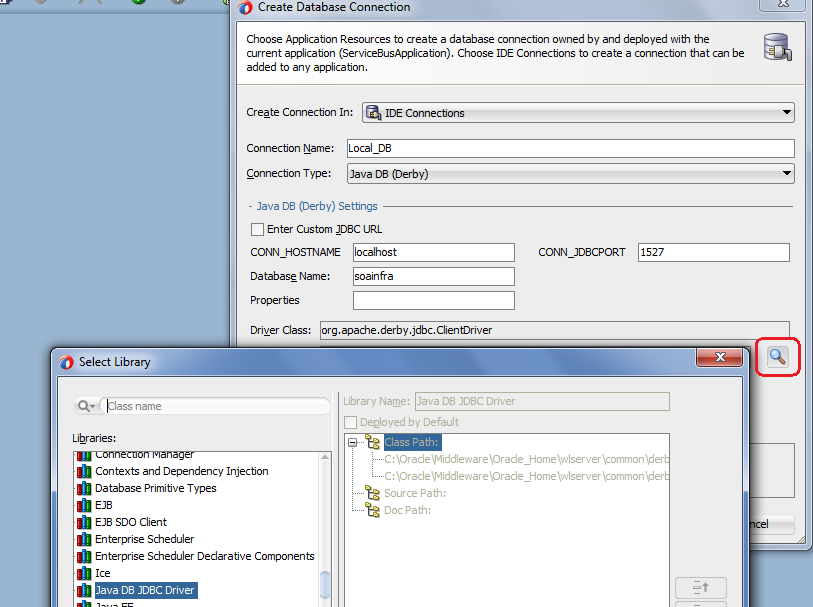
Task: Click the IDE Connections database icon
Action: pyautogui.click(x=373, y=112)
